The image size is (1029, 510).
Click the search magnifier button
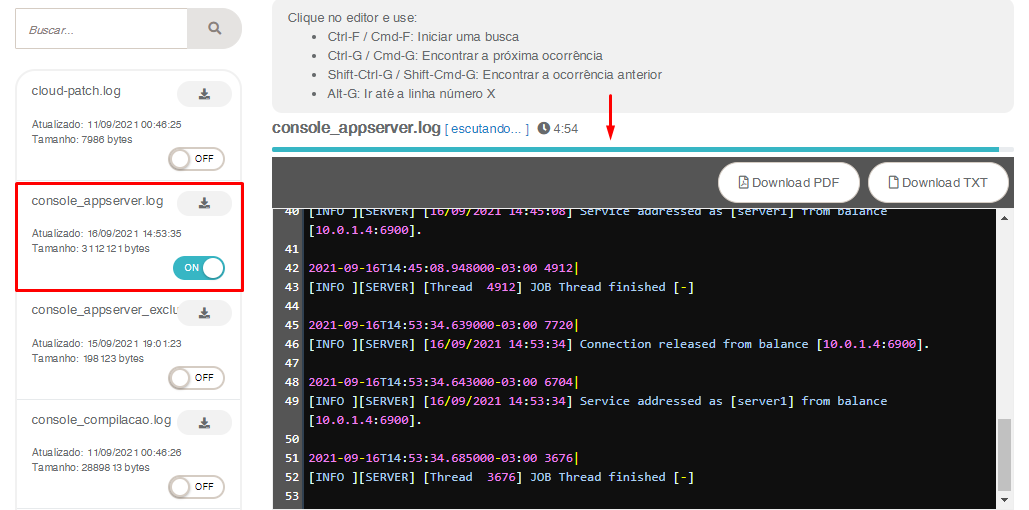point(215,29)
